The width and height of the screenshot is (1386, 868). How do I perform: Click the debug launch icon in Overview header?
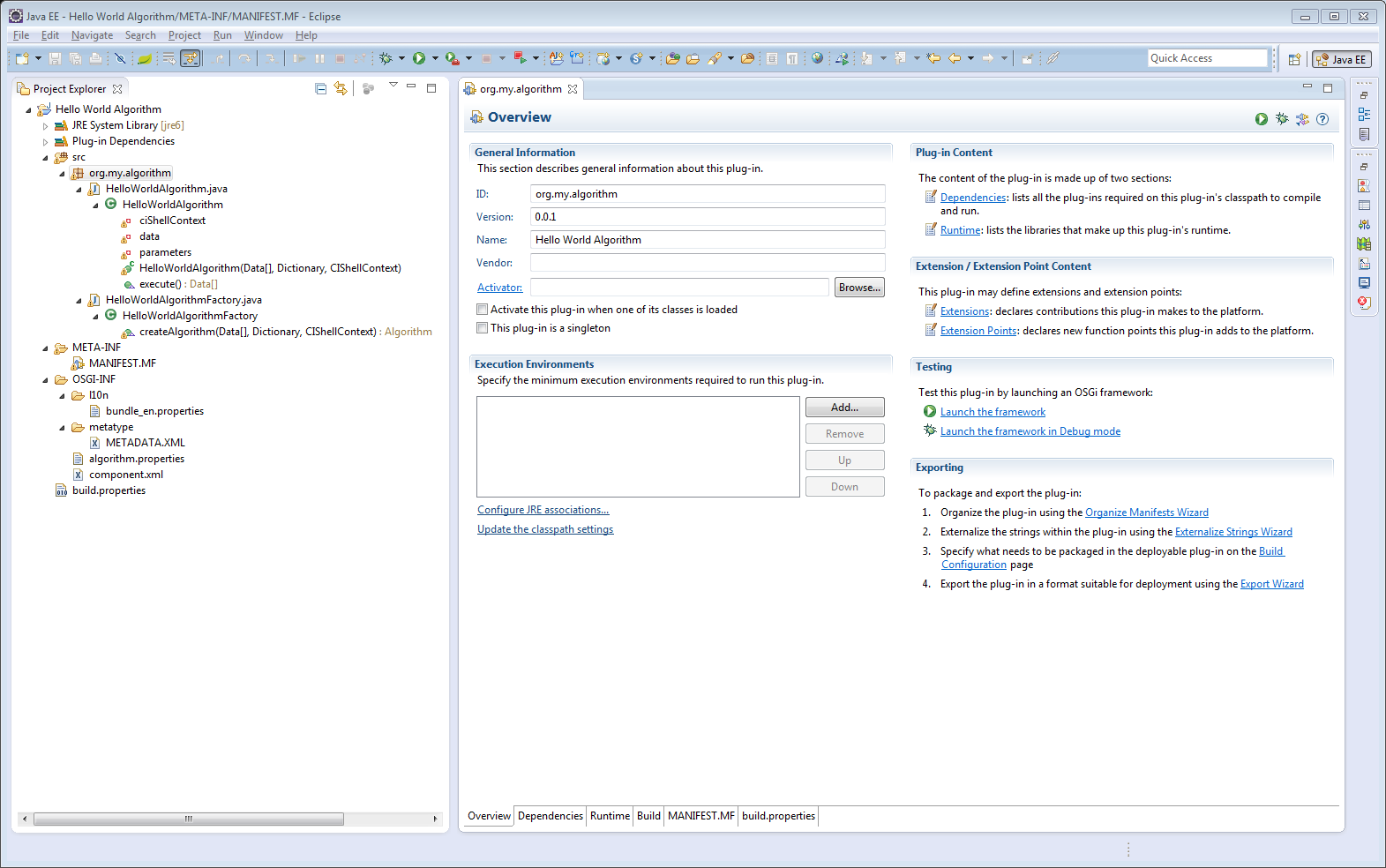[x=1282, y=119]
